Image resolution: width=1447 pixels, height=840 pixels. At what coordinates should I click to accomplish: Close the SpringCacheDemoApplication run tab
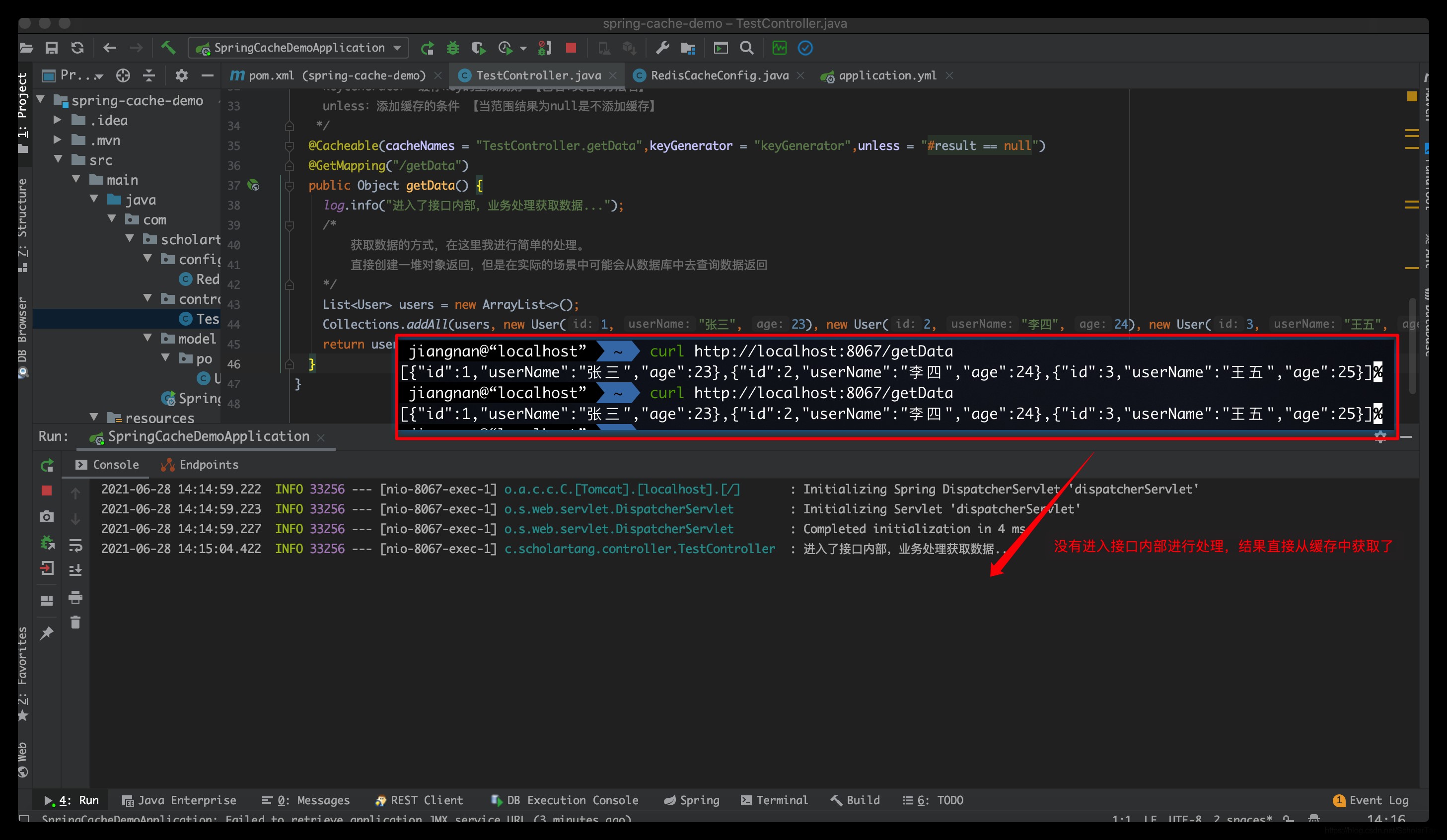(x=321, y=437)
